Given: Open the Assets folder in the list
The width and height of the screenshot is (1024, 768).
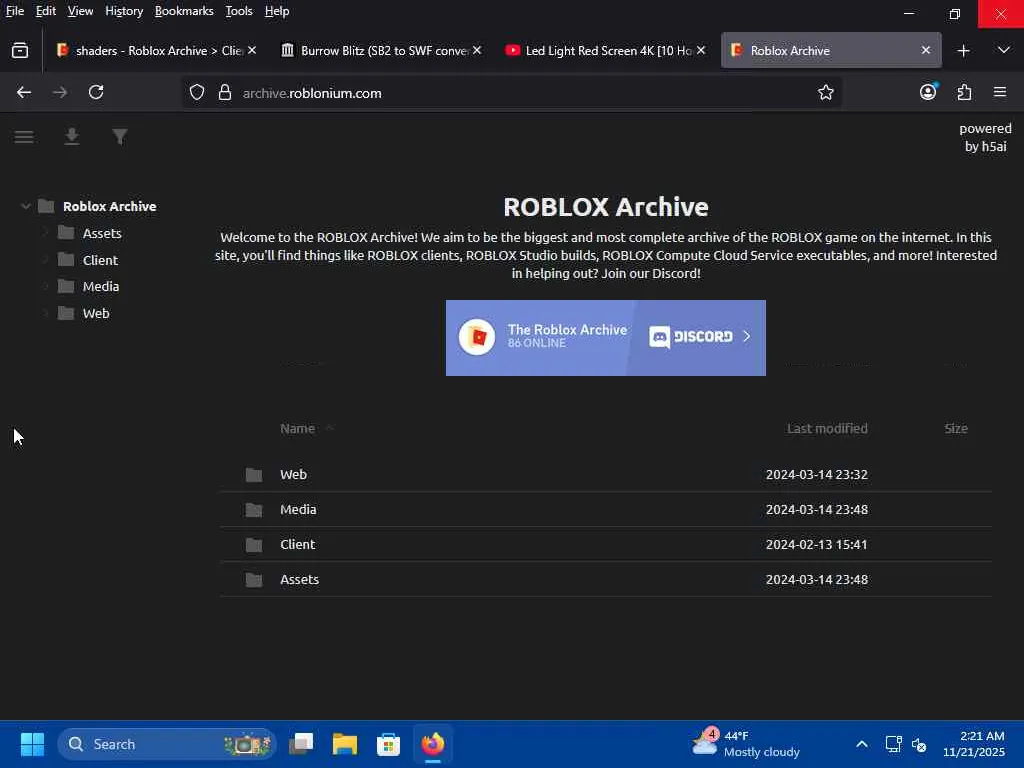Looking at the screenshot, I should (605, 579).
